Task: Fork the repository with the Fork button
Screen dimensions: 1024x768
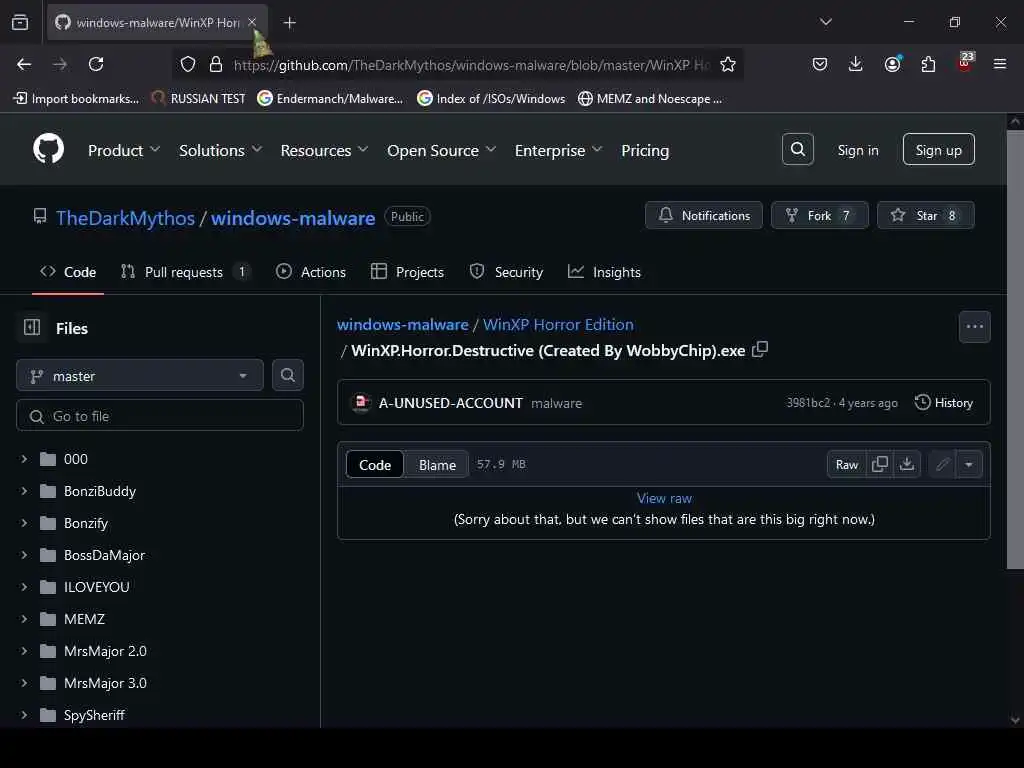Action: pyautogui.click(x=820, y=215)
